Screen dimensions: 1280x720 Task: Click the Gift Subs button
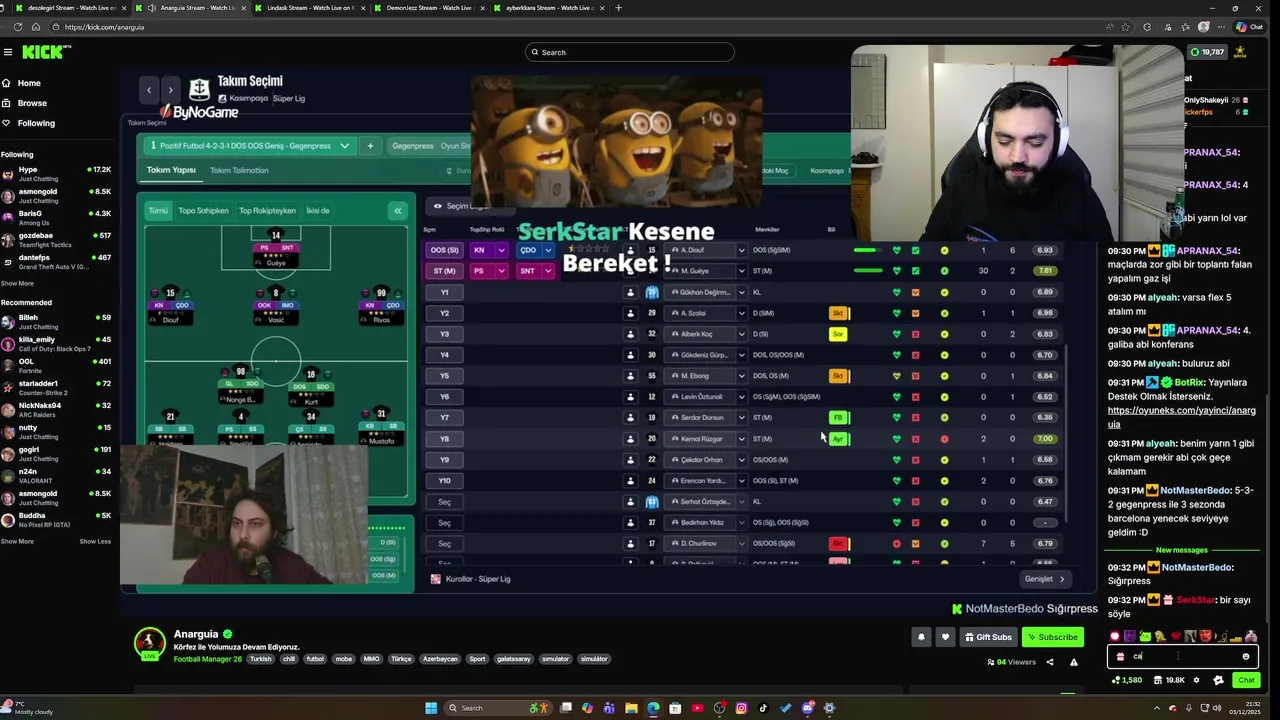pos(988,637)
